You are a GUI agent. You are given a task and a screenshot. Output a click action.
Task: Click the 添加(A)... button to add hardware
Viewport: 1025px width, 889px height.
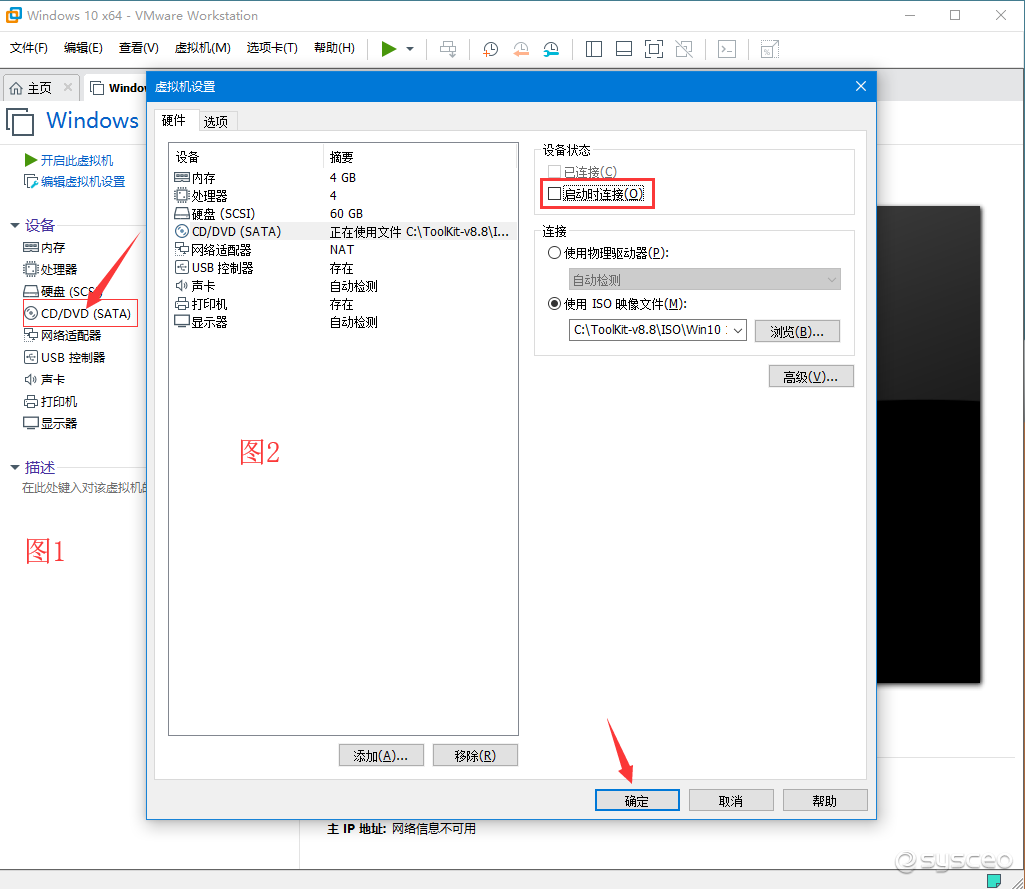pos(381,756)
